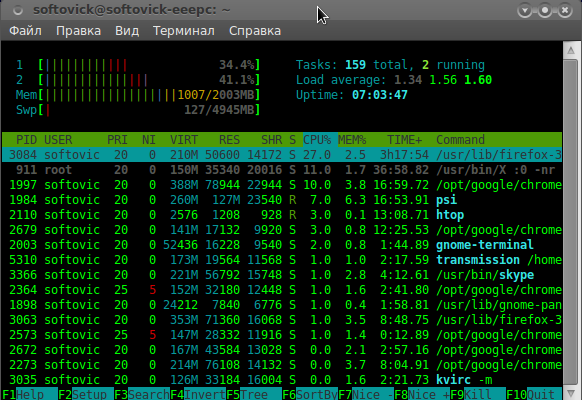Click the scrollbar up arrow
The width and height of the screenshot is (582, 400).
tap(571, 50)
